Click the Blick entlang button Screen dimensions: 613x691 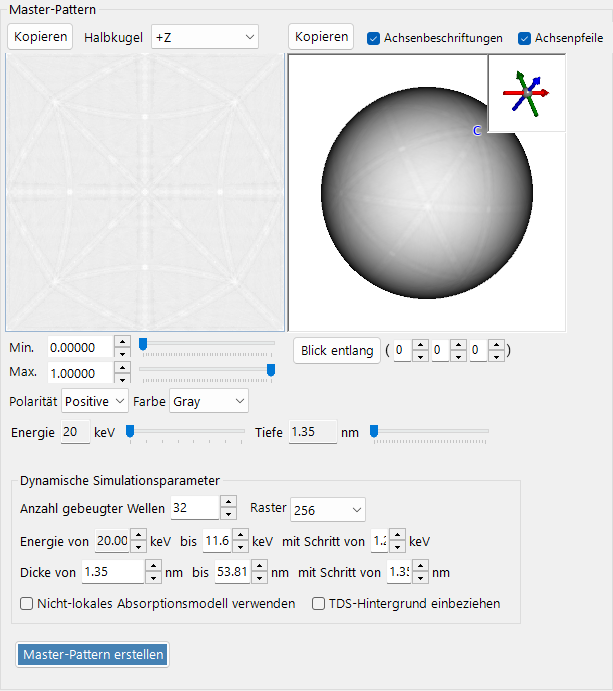click(337, 350)
